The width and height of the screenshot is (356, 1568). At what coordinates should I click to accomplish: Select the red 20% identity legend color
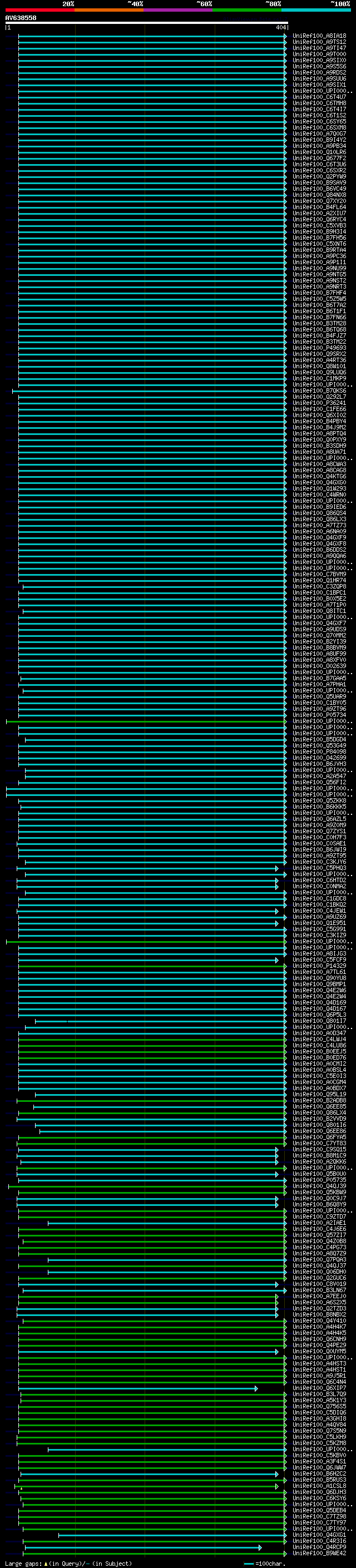pos(39,10)
